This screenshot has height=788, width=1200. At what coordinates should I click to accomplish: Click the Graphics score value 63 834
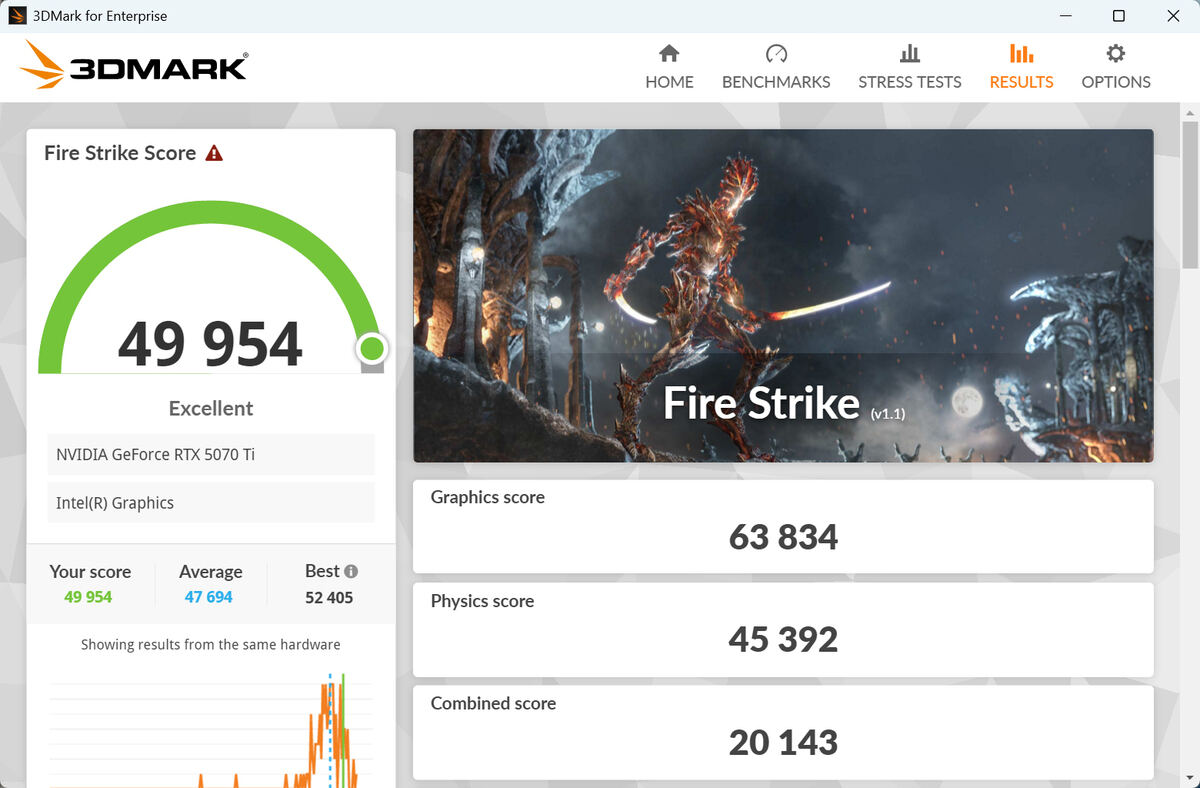[x=783, y=537]
